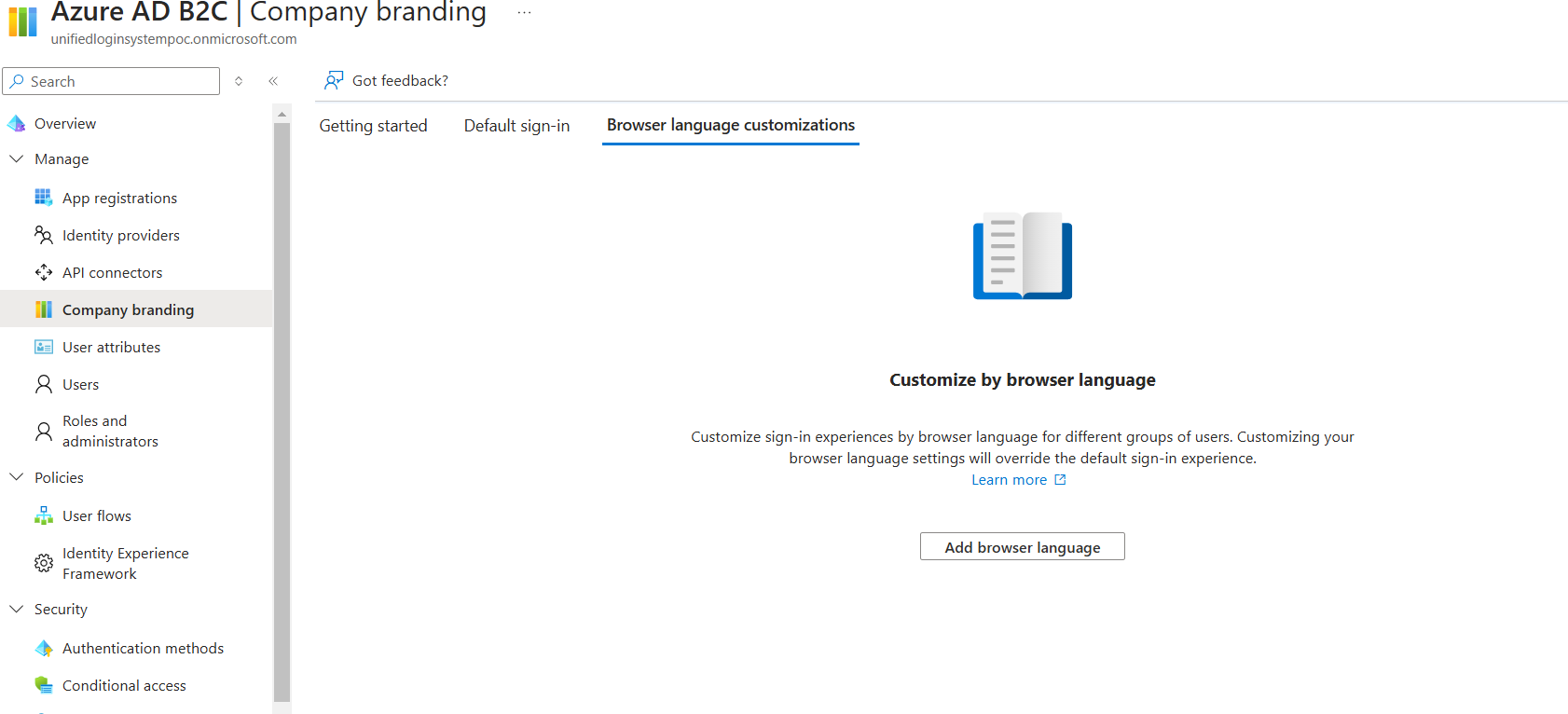Click the Identity providers icon

(x=44, y=235)
